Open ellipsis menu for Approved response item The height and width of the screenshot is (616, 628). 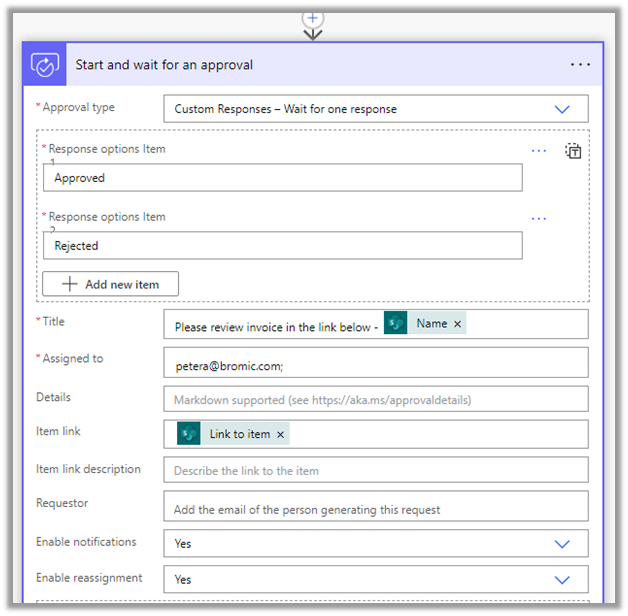click(x=539, y=151)
